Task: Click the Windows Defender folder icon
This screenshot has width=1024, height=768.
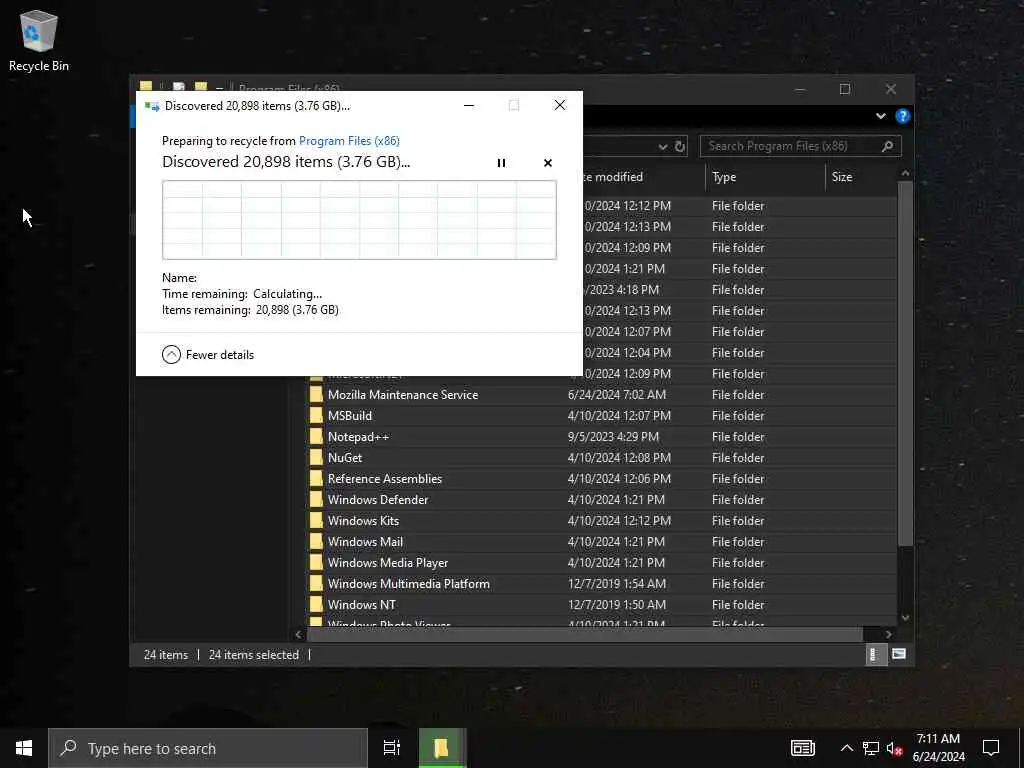Action: click(x=316, y=500)
